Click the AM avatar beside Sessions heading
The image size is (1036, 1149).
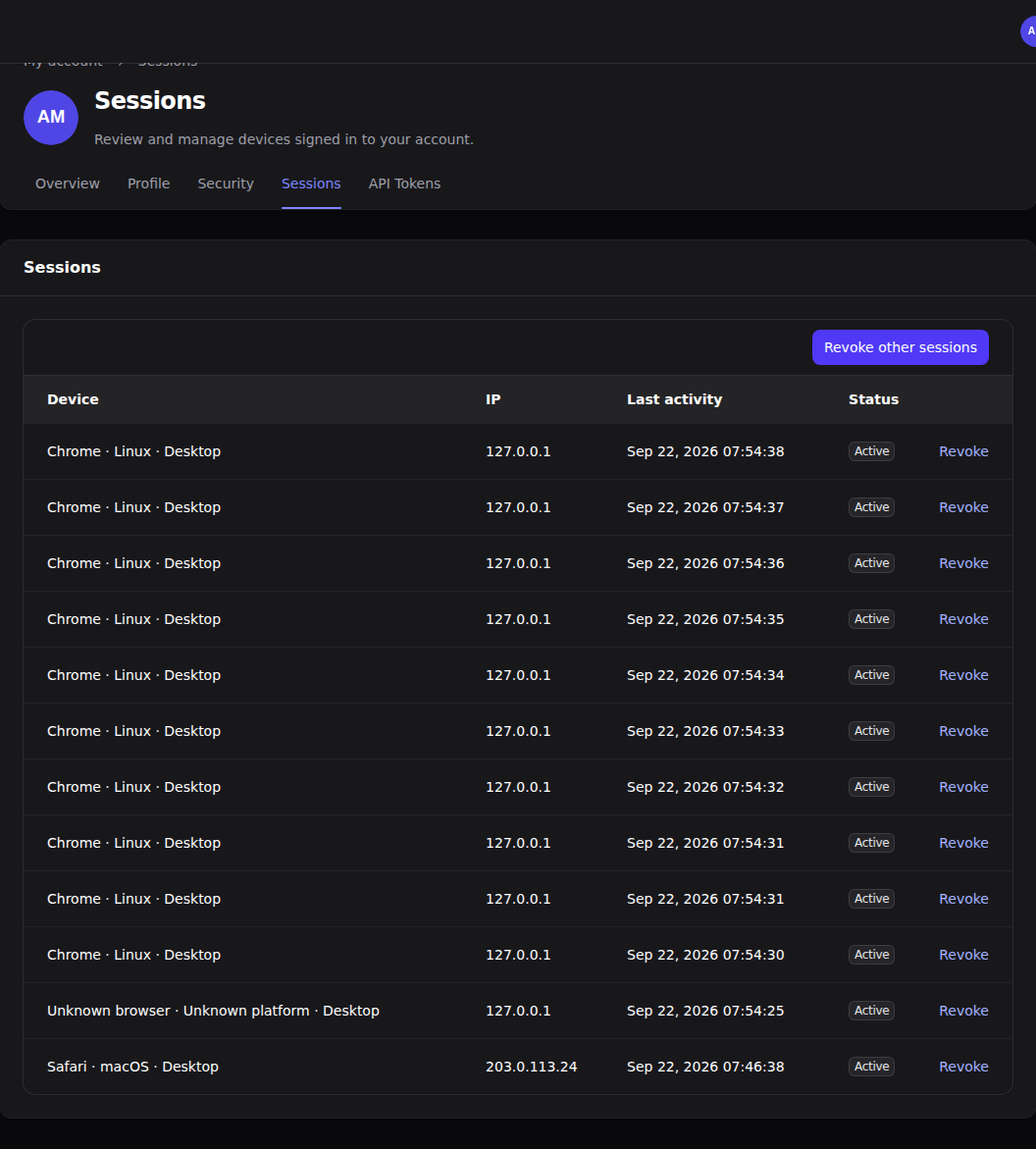click(51, 117)
